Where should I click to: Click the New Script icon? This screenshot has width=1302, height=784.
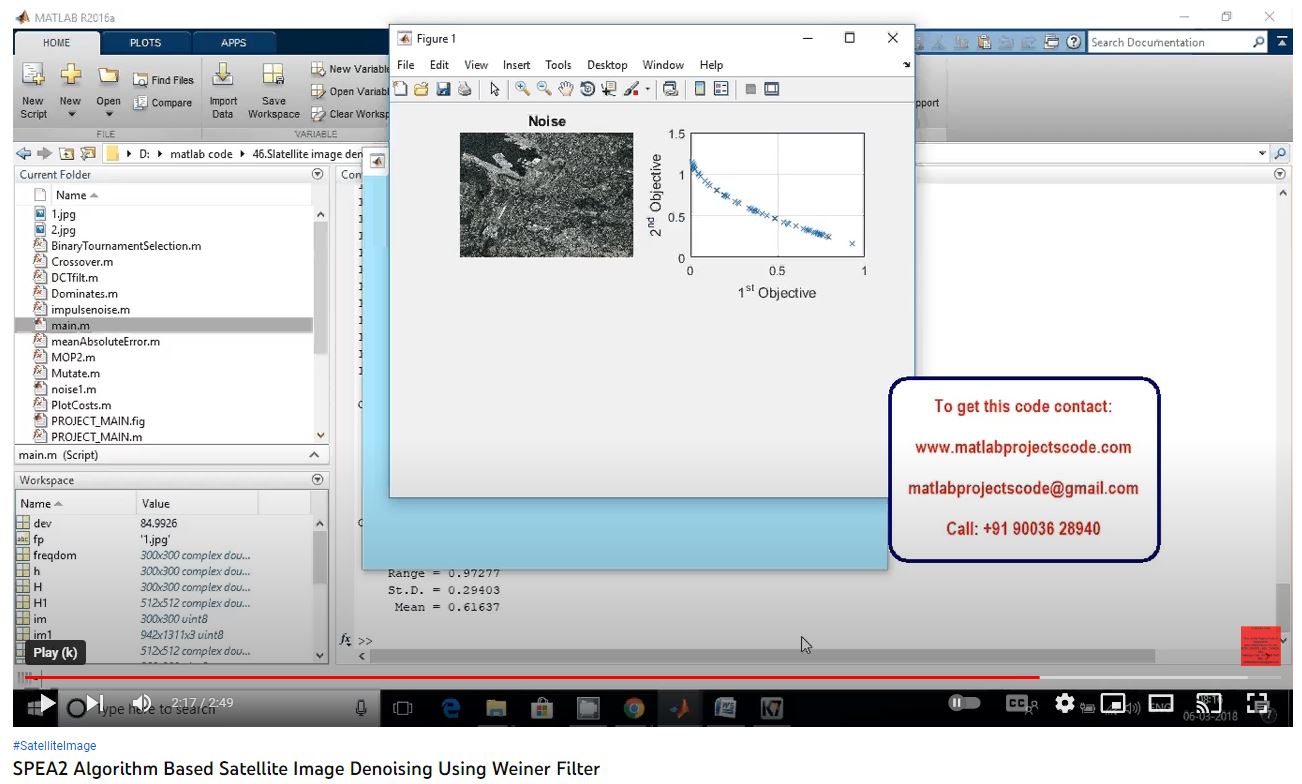pyautogui.click(x=33, y=90)
